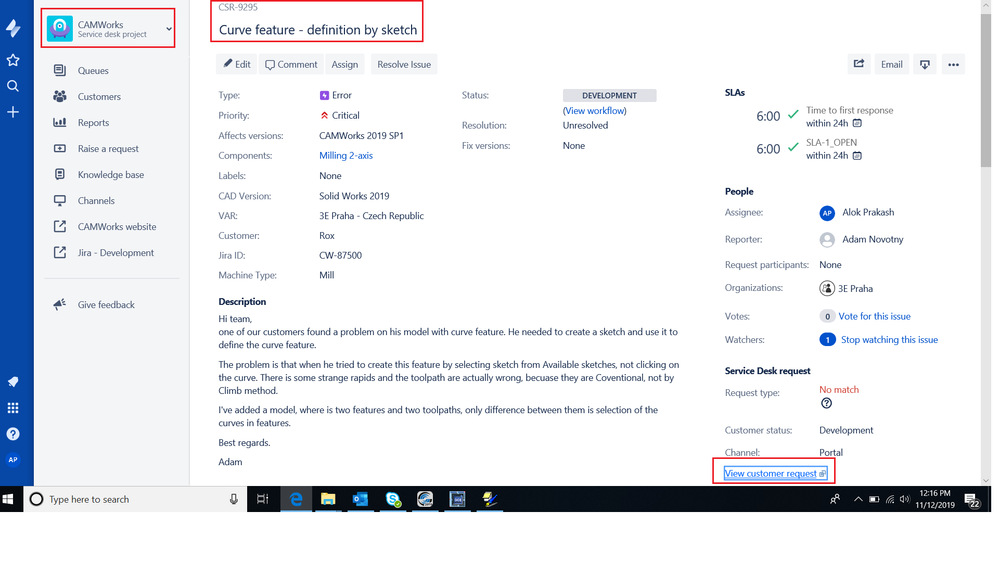Open File Explorer in the taskbar
Image resolution: width=999 pixels, height=562 pixels.
328,500
